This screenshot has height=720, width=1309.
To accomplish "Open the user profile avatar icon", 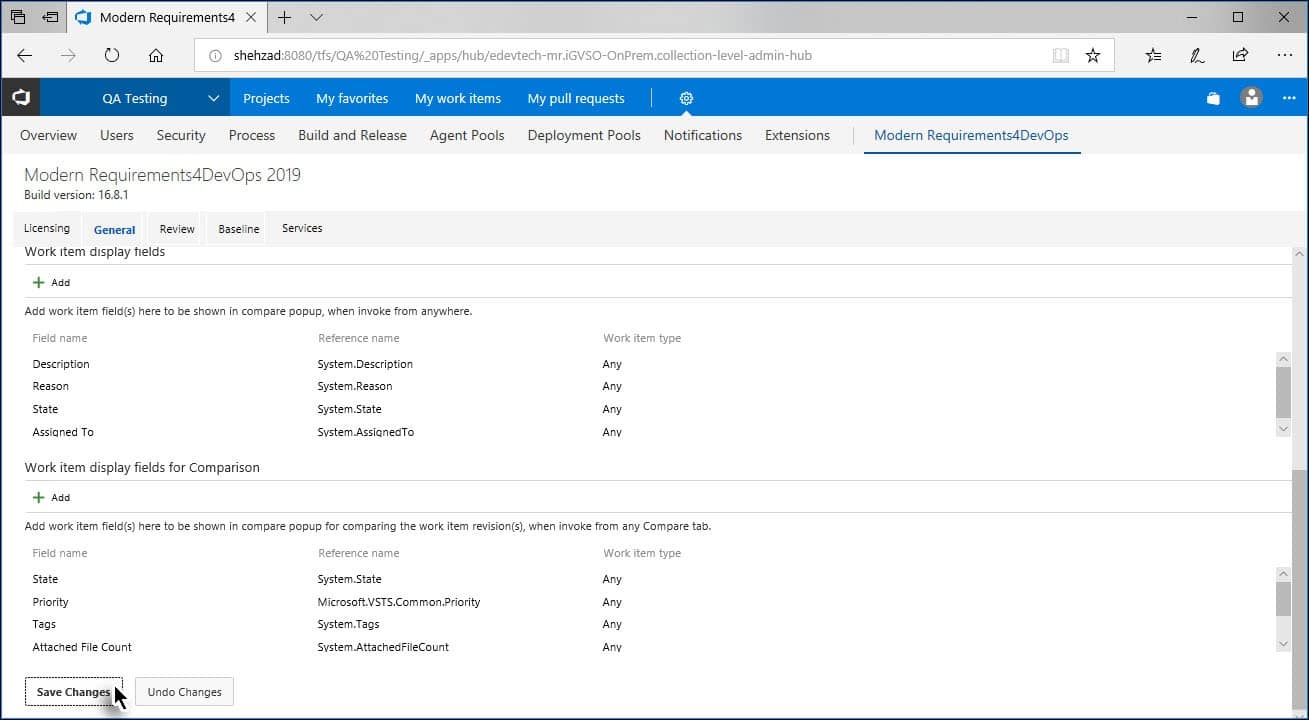I will point(1251,98).
